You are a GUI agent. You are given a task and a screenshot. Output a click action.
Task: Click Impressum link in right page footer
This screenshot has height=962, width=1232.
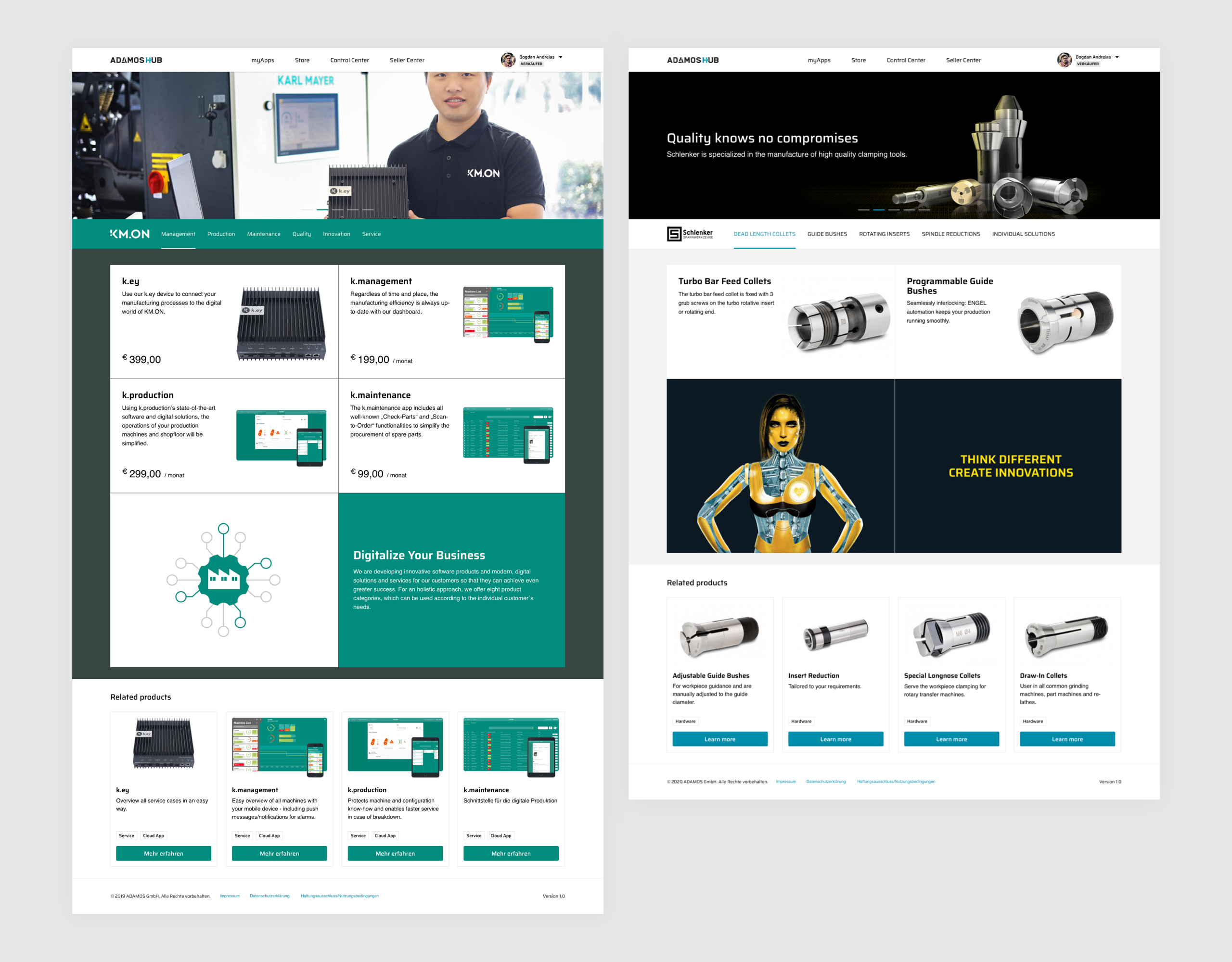pyautogui.click(x=786, y=781)
